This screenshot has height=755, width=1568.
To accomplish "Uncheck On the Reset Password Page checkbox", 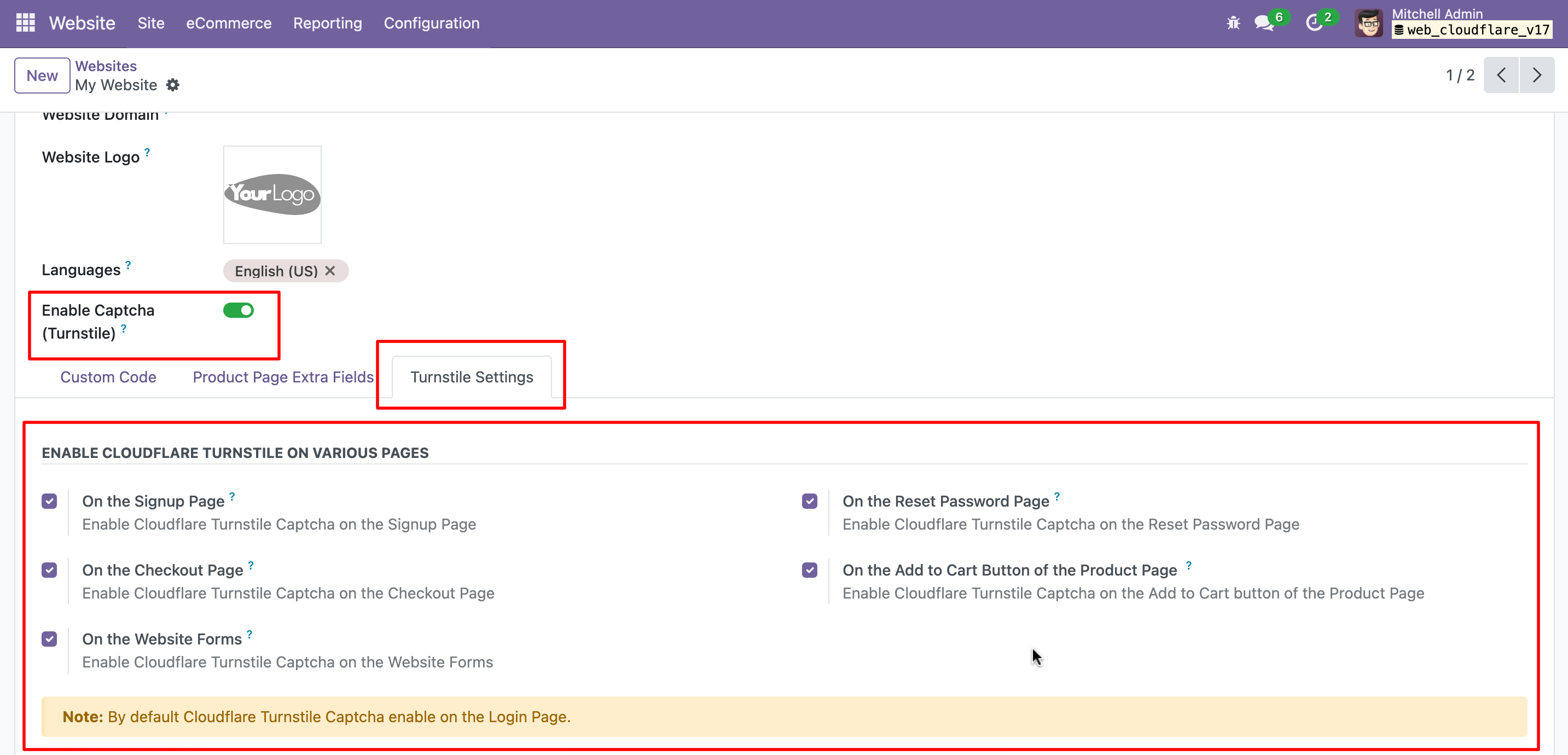I will (810, 501).
